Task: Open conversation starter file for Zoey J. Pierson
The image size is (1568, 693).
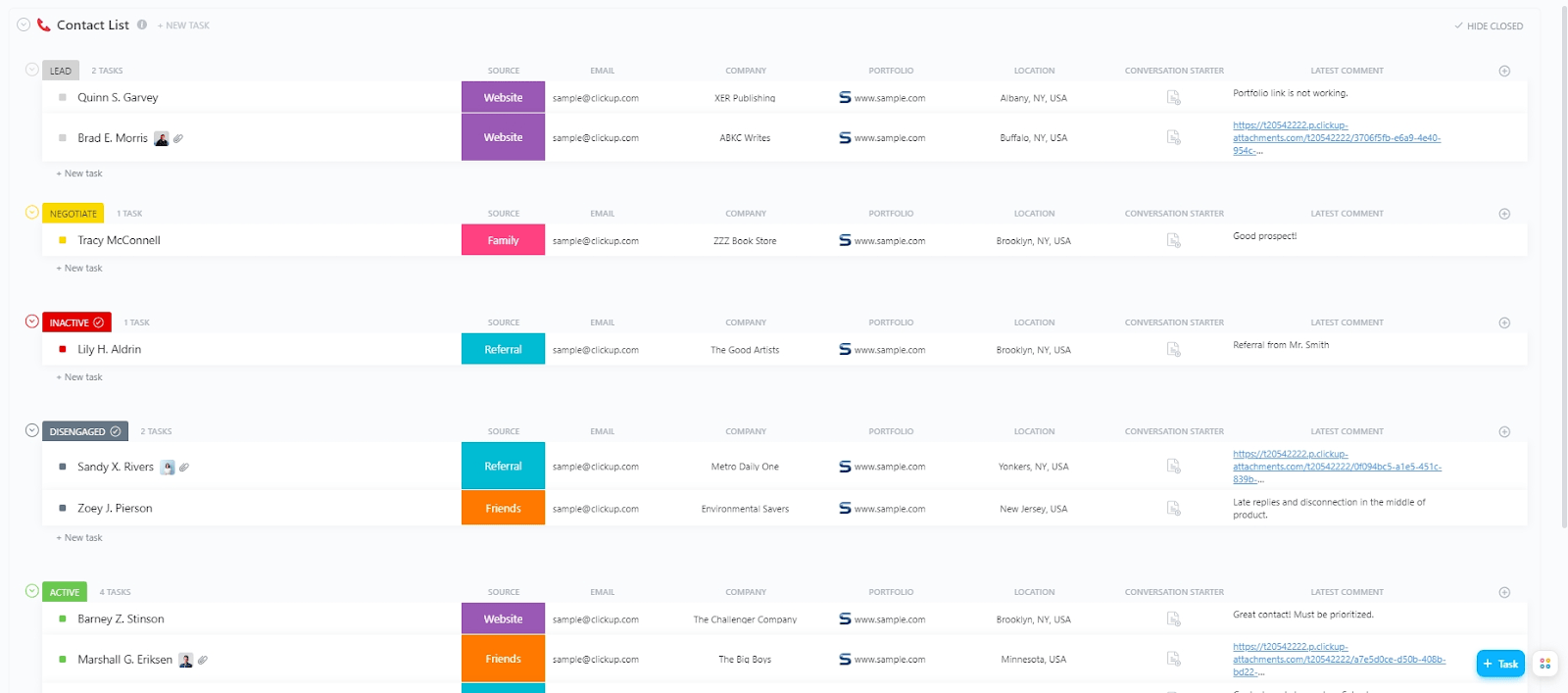Action: 1173,508
